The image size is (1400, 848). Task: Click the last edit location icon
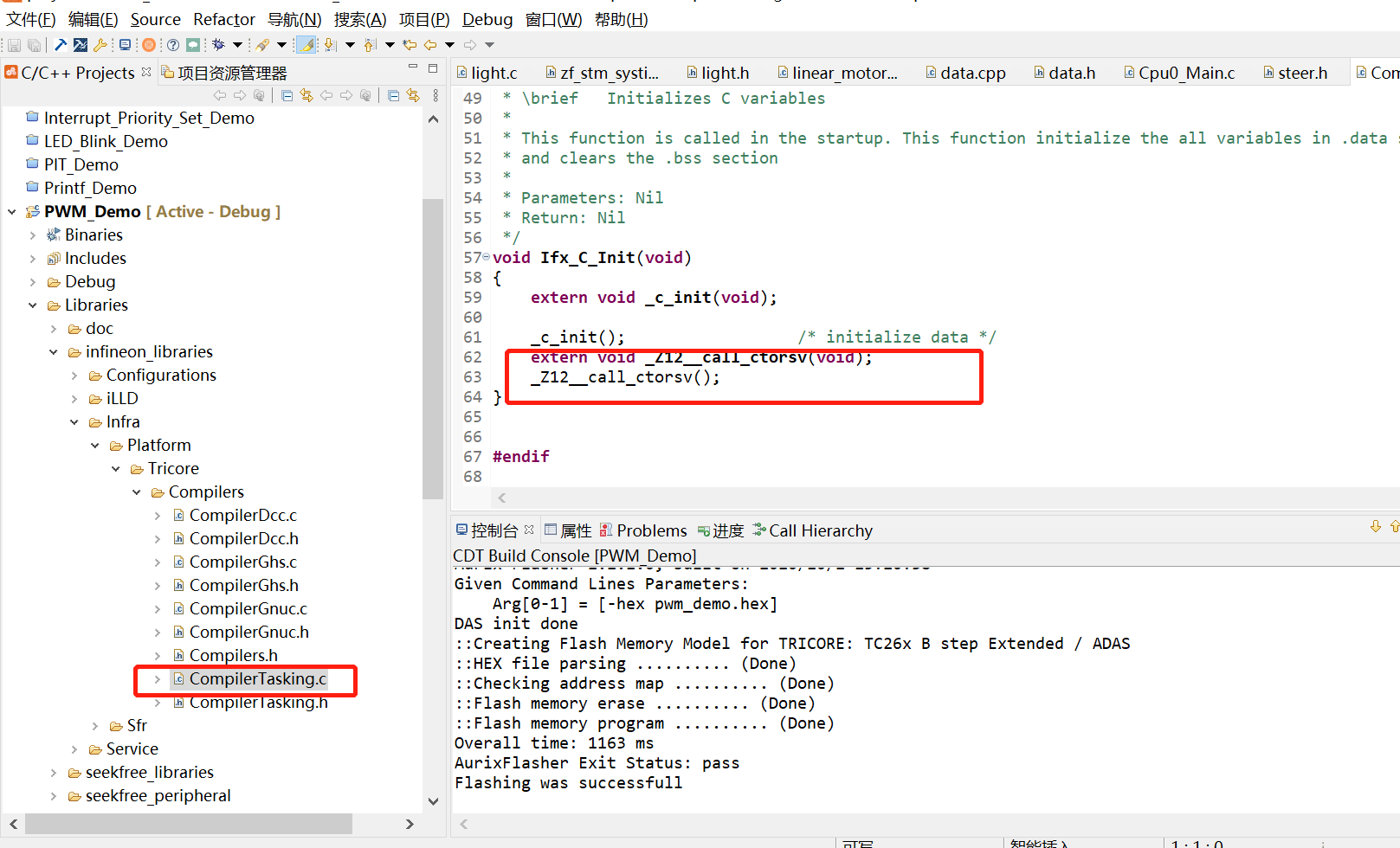[x=410, y=45]
